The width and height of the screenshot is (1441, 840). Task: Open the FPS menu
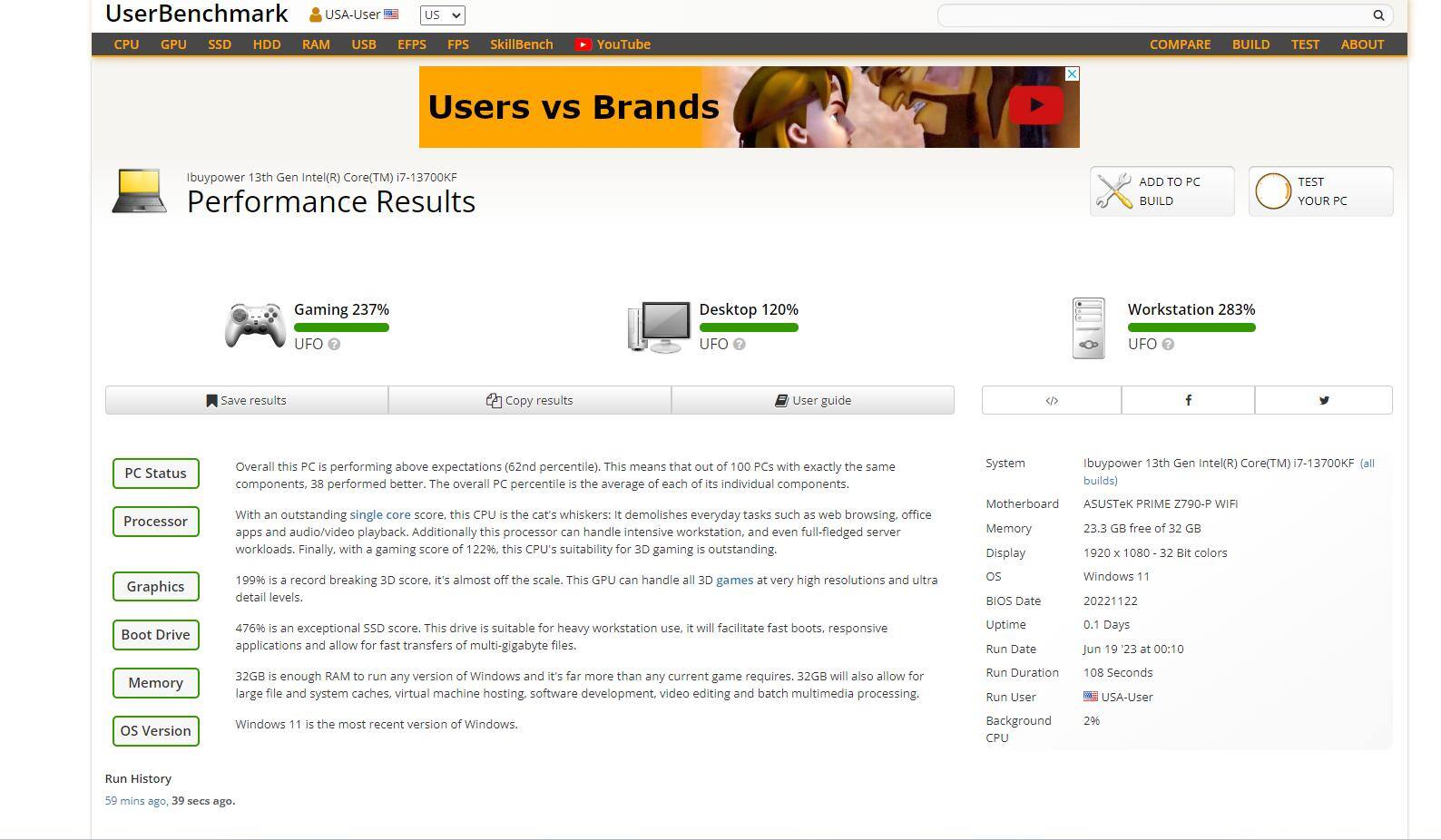coord(458,44)
